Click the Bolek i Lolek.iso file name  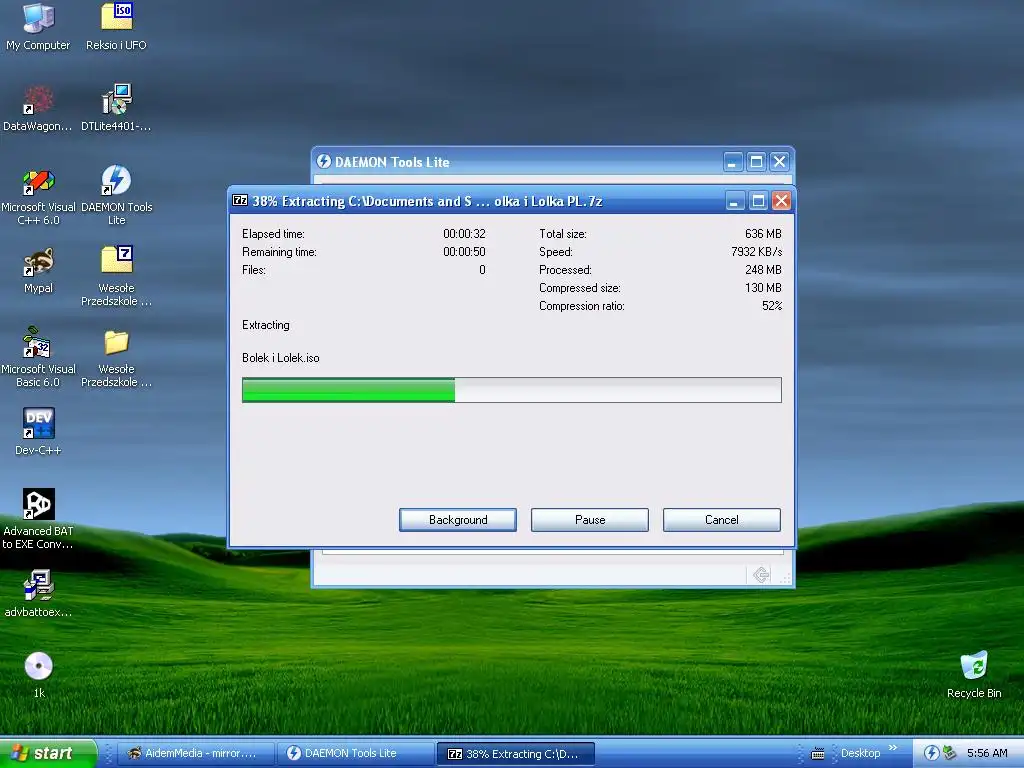(x=281, y=358)
